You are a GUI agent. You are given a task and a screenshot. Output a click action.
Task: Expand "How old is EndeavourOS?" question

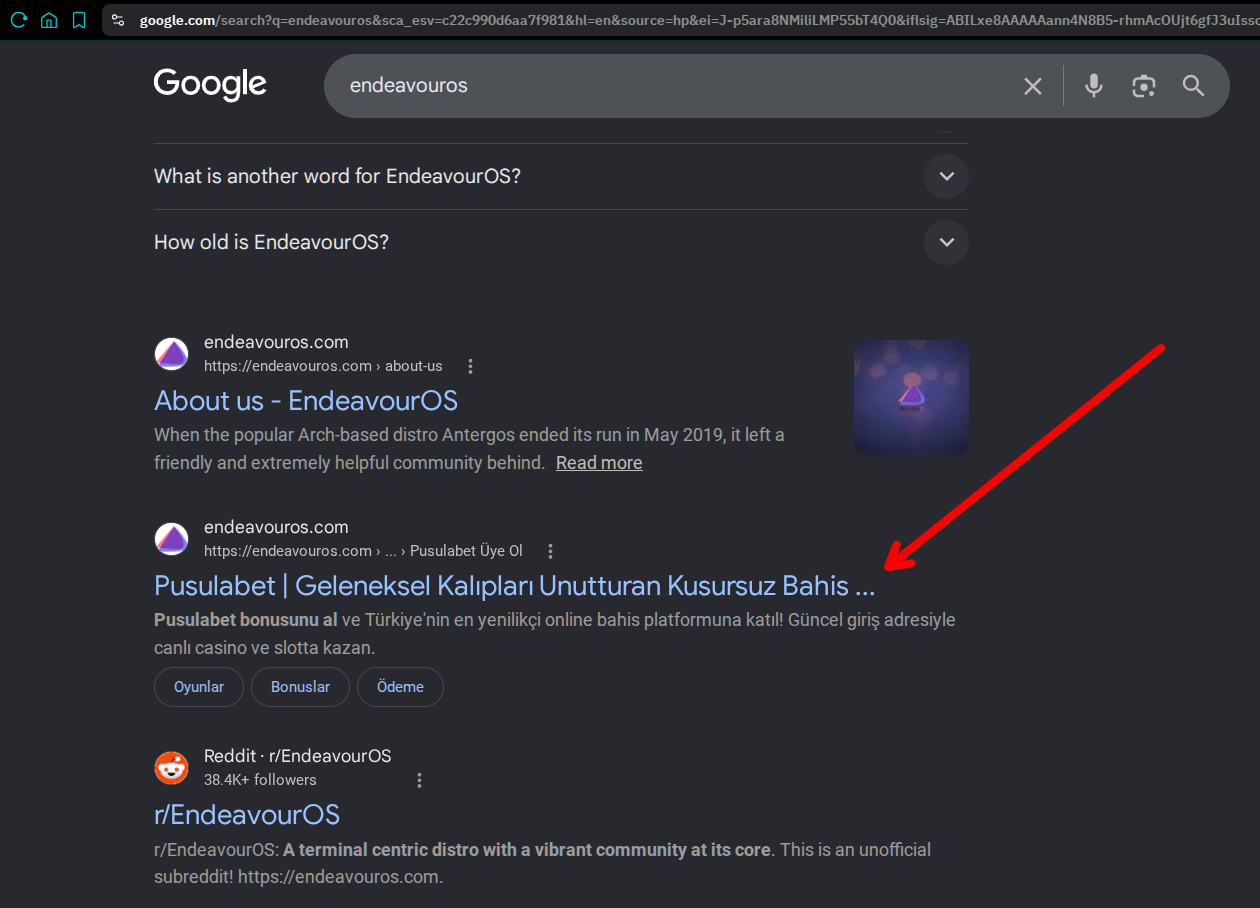pyautogui.click(x=561, y=242)
